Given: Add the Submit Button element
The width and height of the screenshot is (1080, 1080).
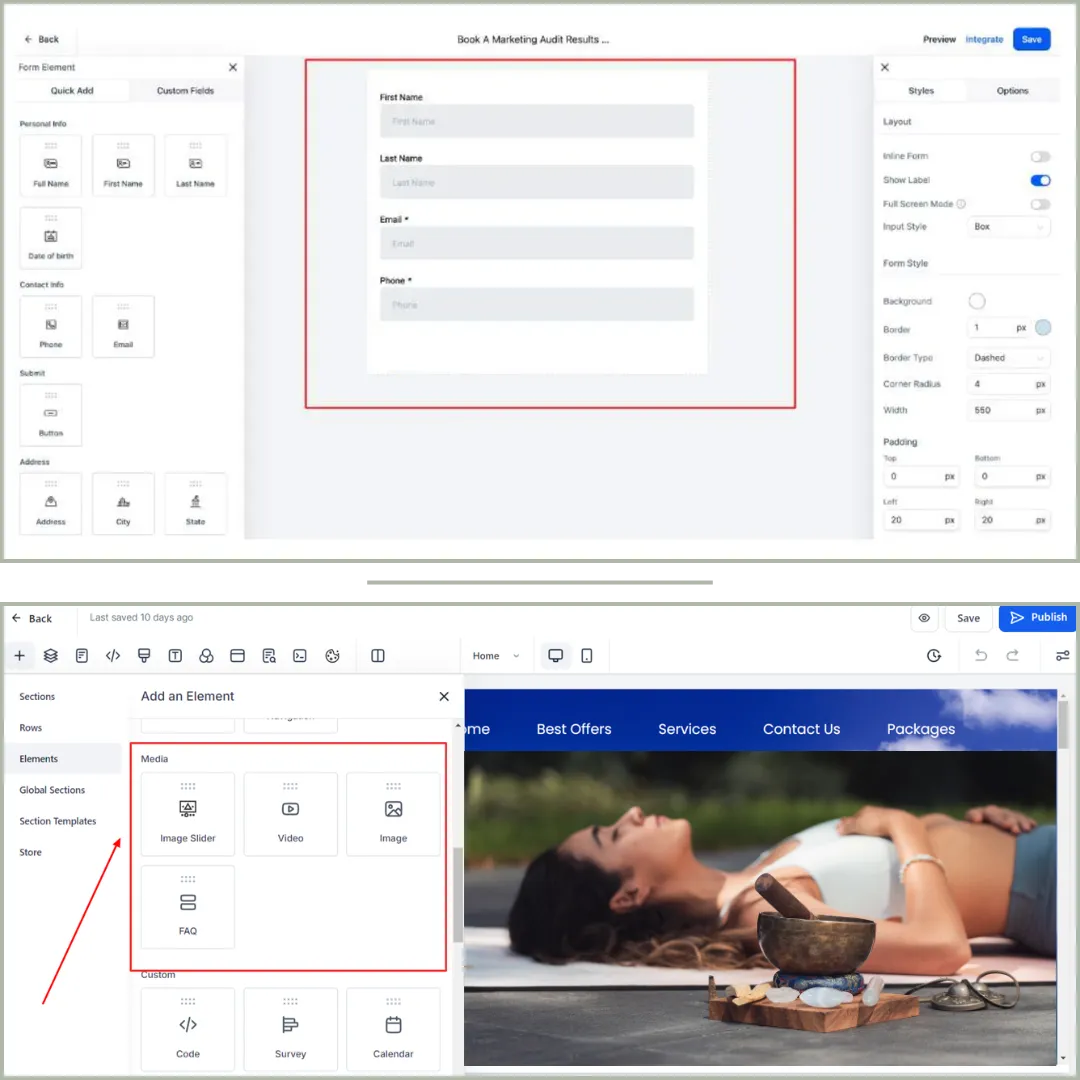Looking at the screenshot, I should point(51,415).
